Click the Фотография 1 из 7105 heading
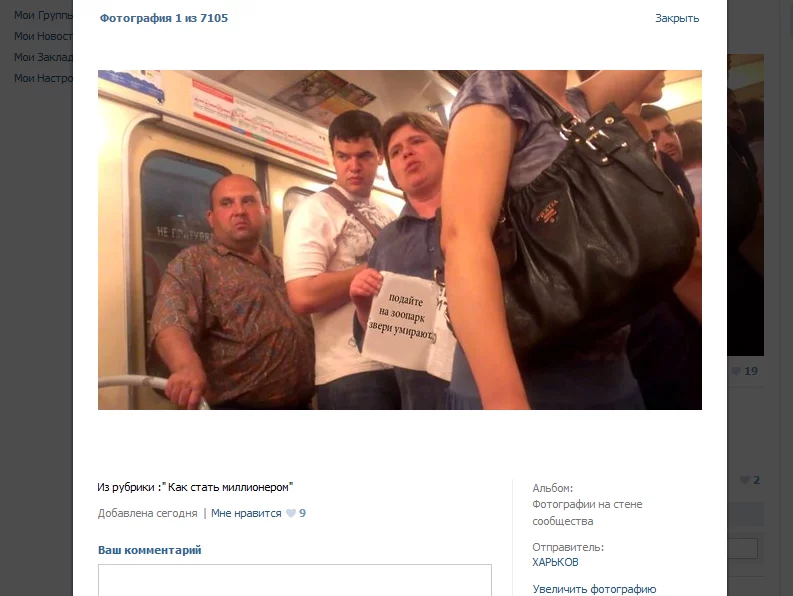This screenshot has height=596, width=793. (164, 18)
